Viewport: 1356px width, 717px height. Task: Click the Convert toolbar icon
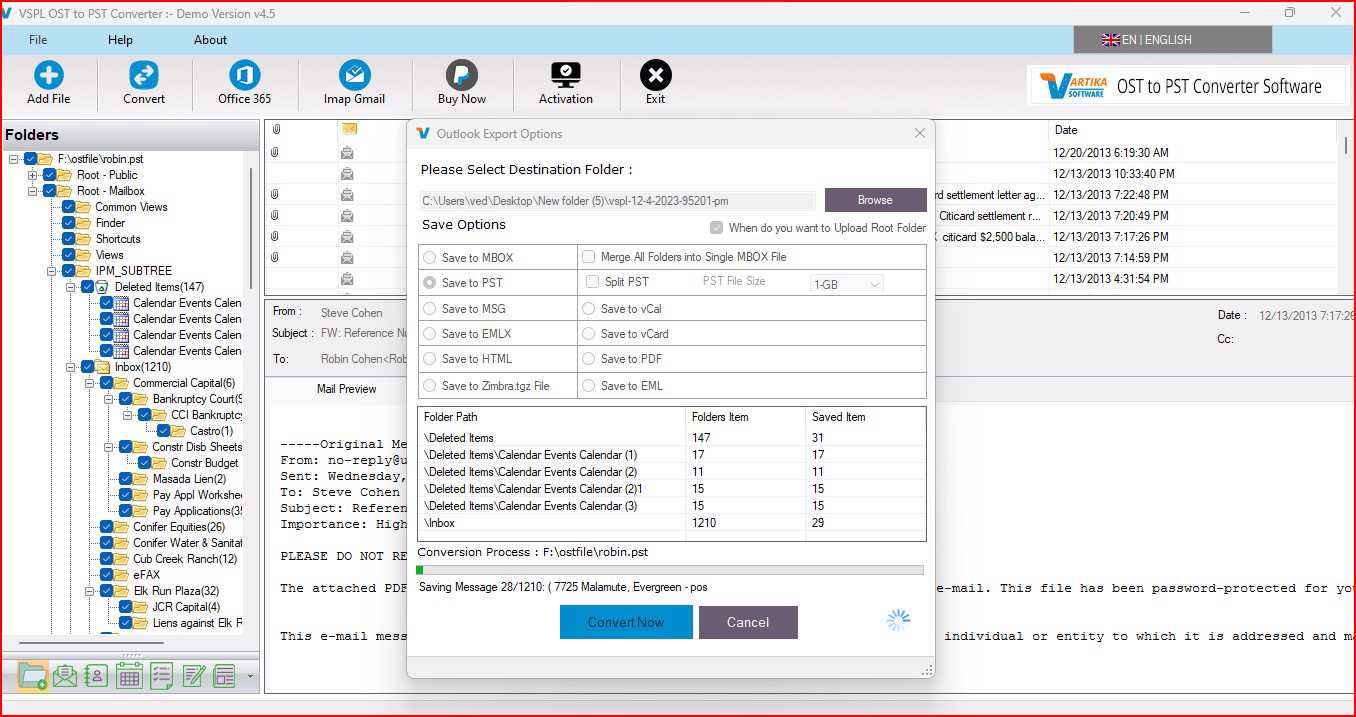point(144,76)
